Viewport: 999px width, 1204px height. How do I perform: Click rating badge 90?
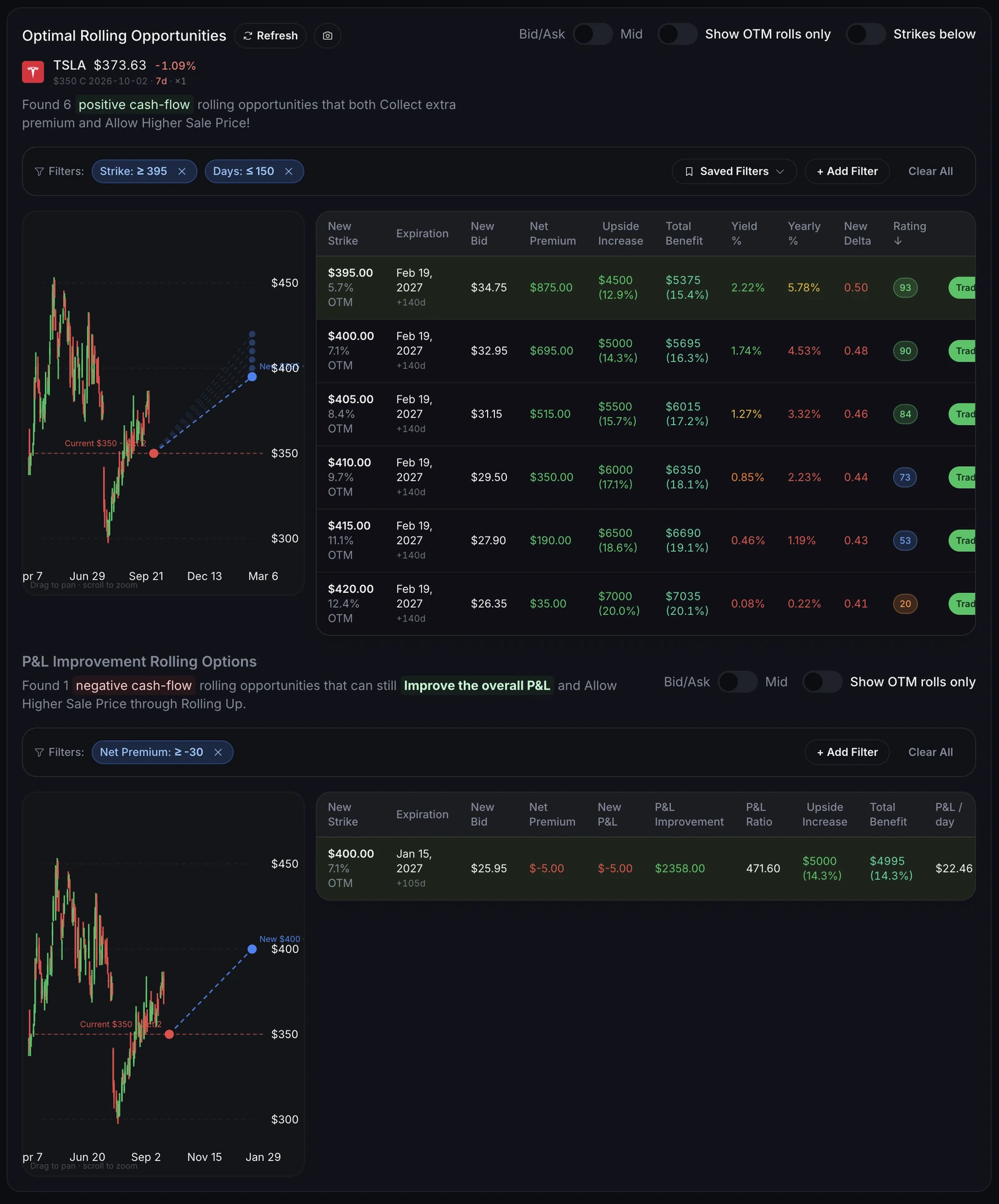click(x=905, y=351)
